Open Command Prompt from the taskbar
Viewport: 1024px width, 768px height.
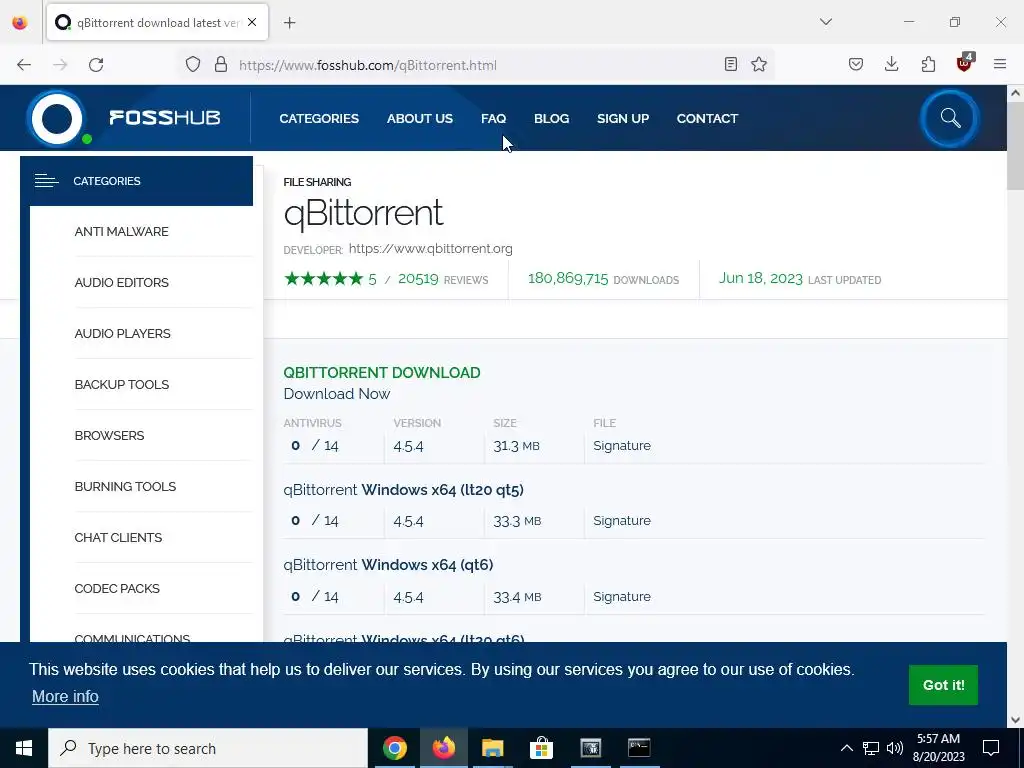(x=639, y=748)
